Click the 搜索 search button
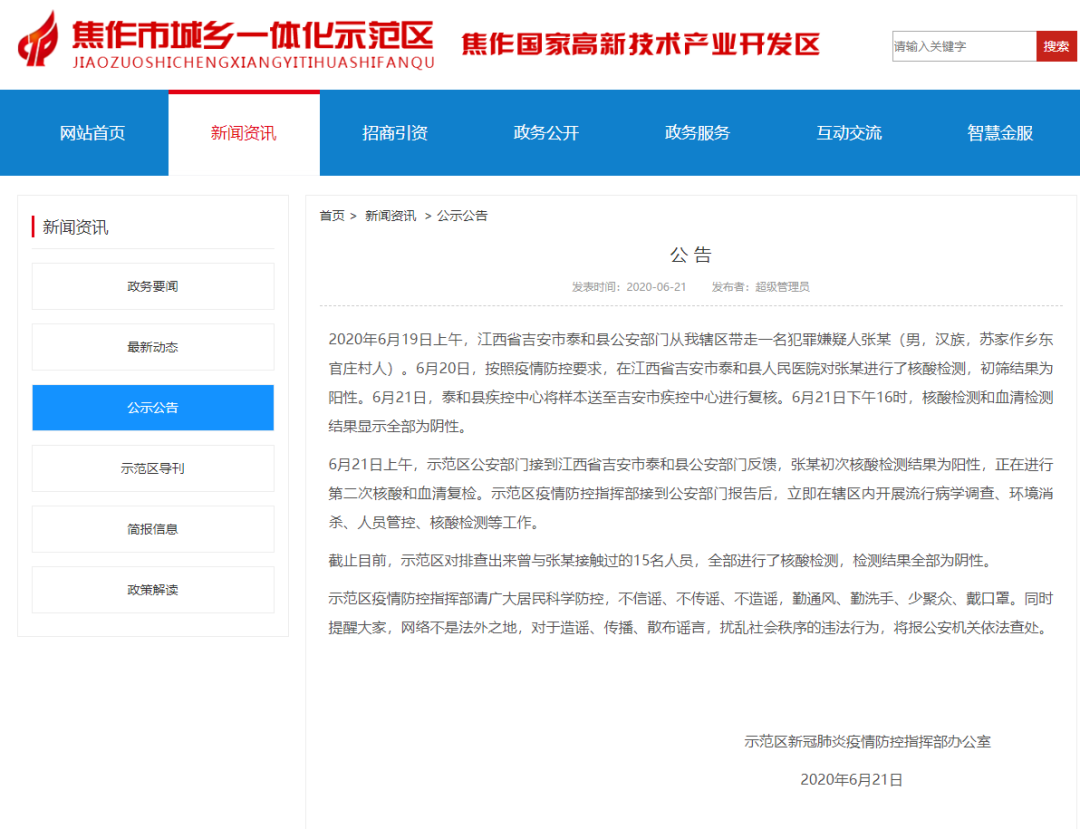Screen dimensions: 1080x829 1056,46
